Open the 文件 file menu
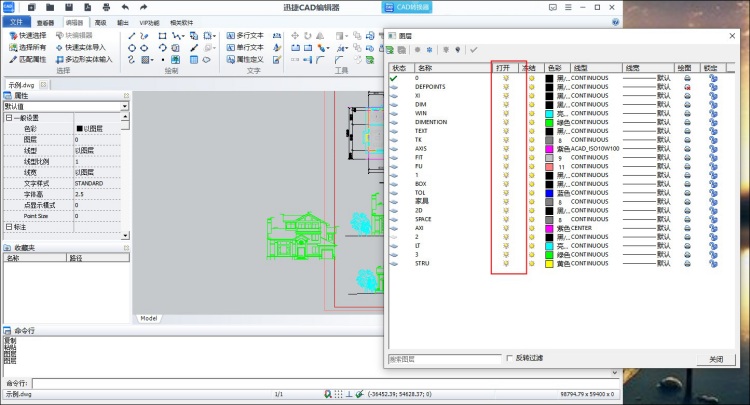 pyautogui.click(x=17, y=22)
